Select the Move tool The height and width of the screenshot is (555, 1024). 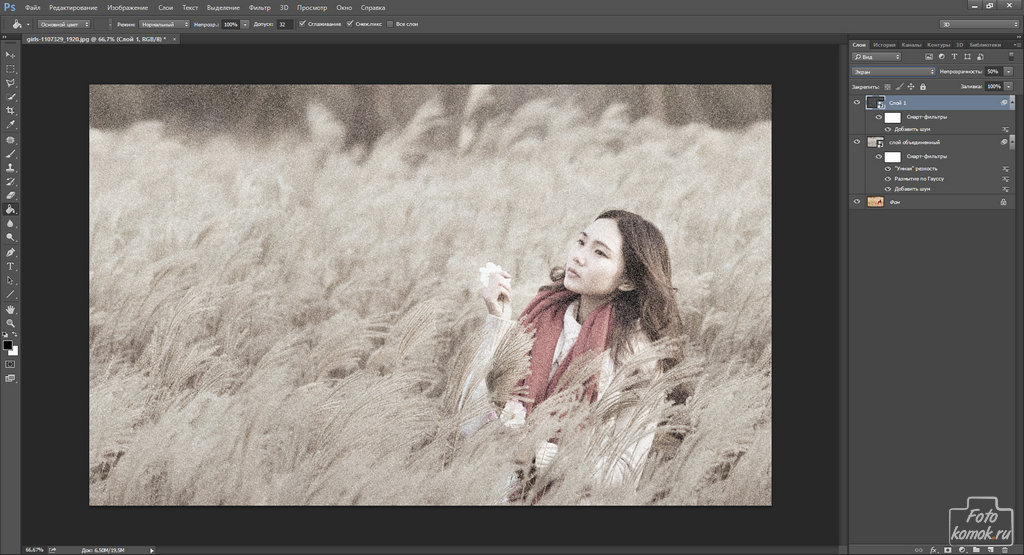[x=10, y=55]
